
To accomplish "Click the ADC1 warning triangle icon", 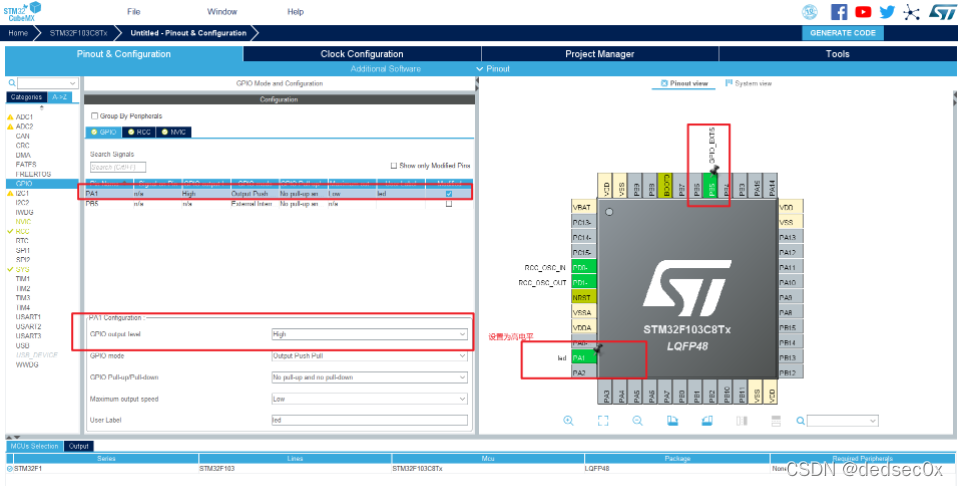I will click(x=10, y=117).
